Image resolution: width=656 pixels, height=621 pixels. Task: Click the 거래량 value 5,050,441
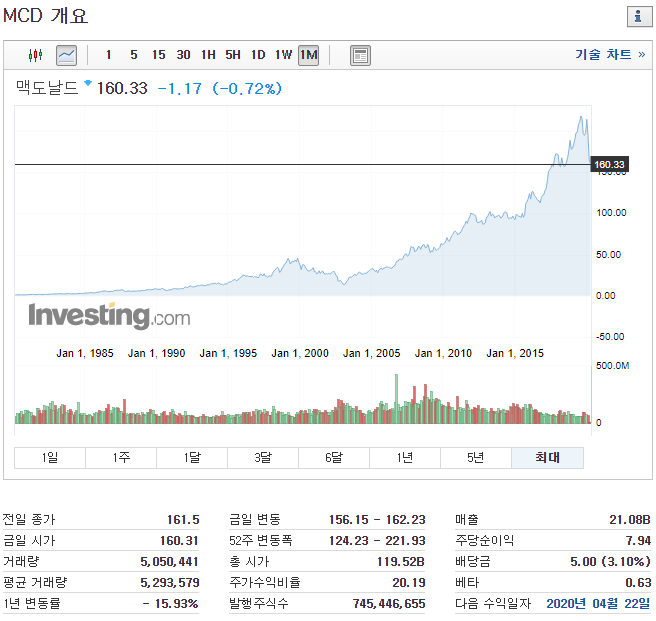coord(169,562)
